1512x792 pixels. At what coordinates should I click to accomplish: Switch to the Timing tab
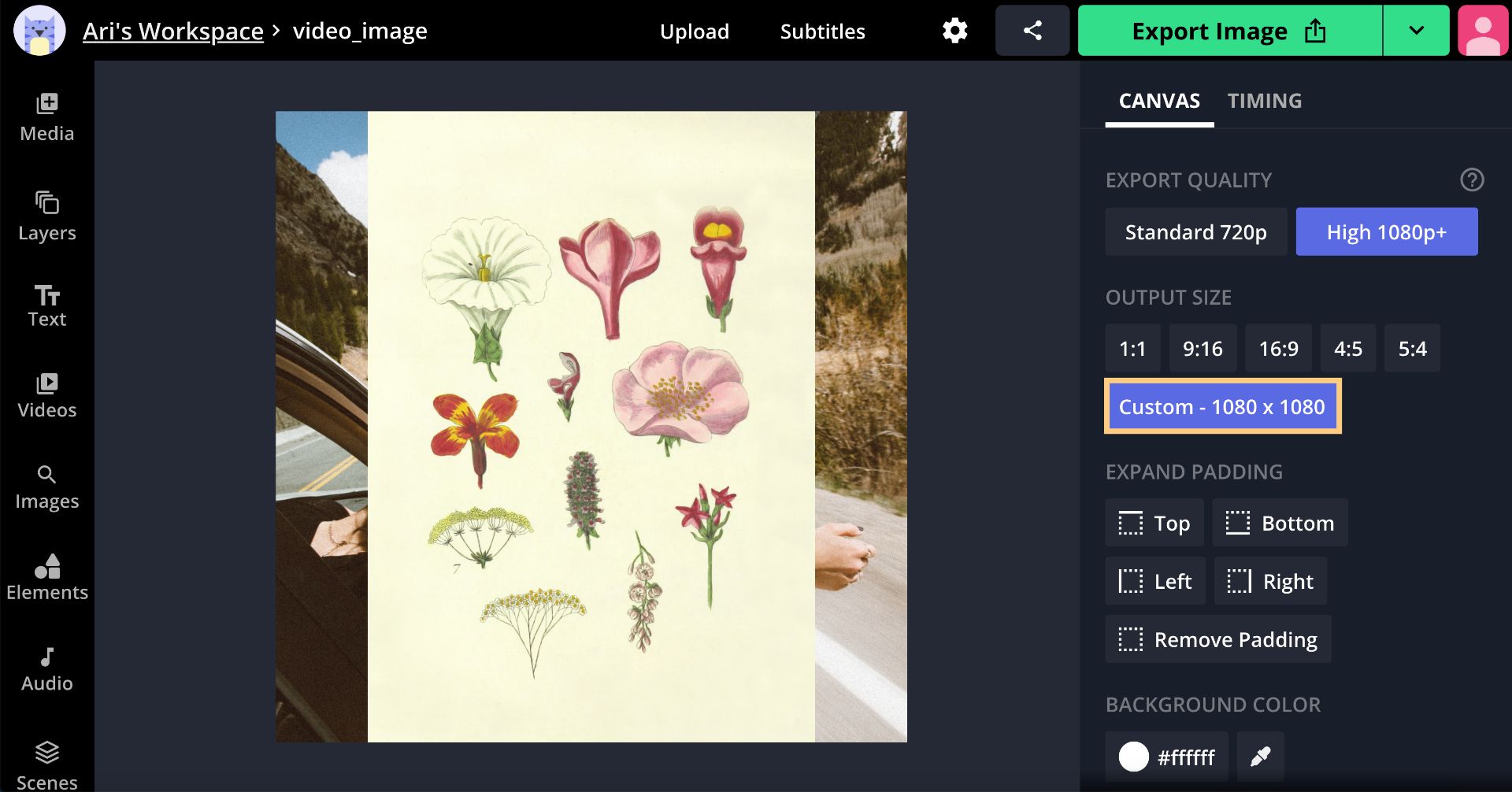pyautogui.click(x=1264, y=101)
